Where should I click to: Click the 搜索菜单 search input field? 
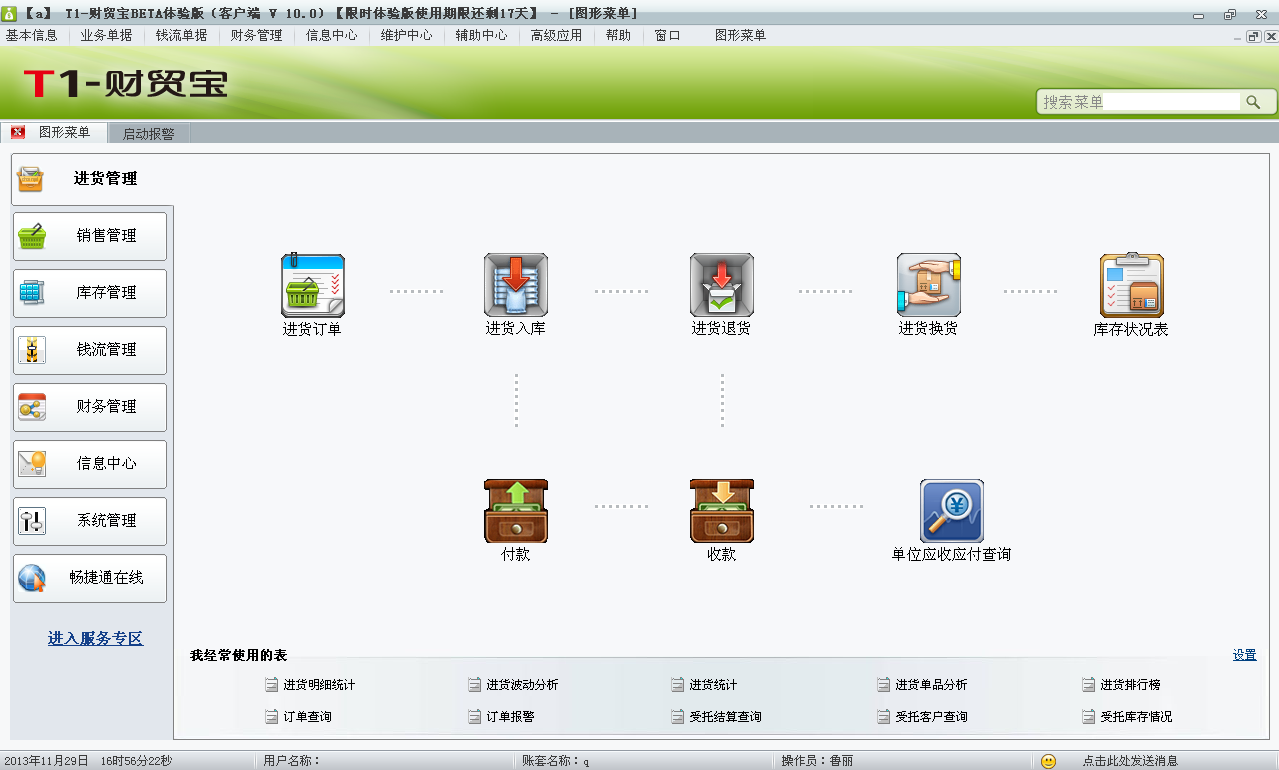pos(1139,102)
